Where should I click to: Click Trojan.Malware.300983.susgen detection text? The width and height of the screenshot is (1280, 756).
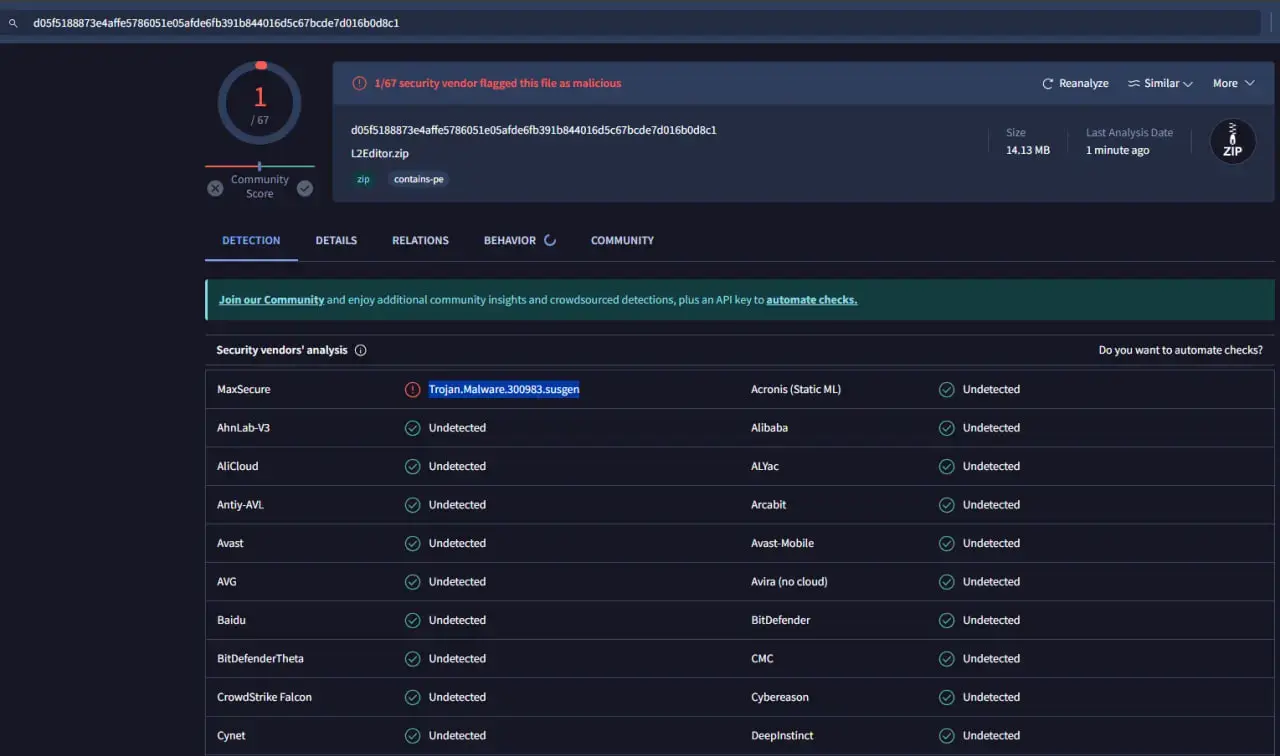click(504, 390)
